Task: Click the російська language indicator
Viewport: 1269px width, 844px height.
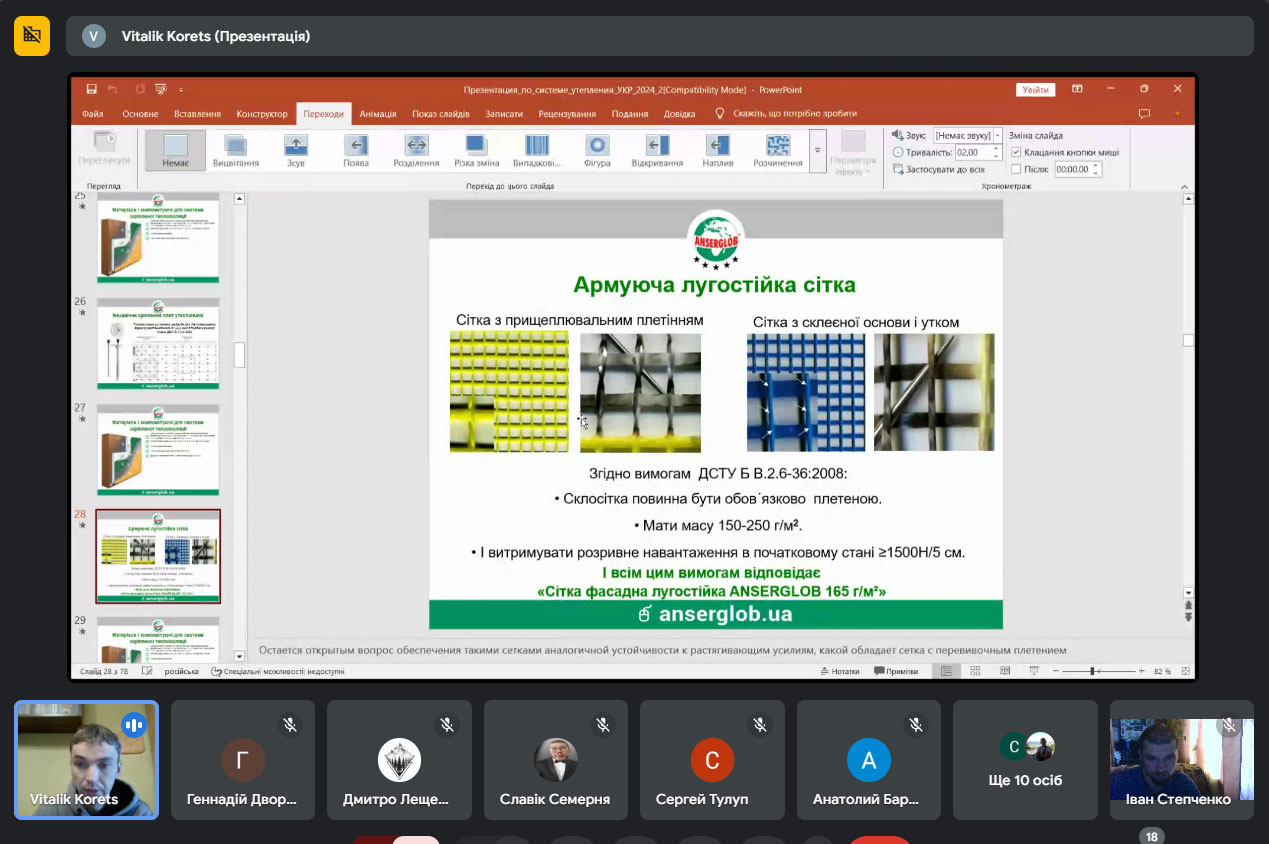Action: [182, 671]
